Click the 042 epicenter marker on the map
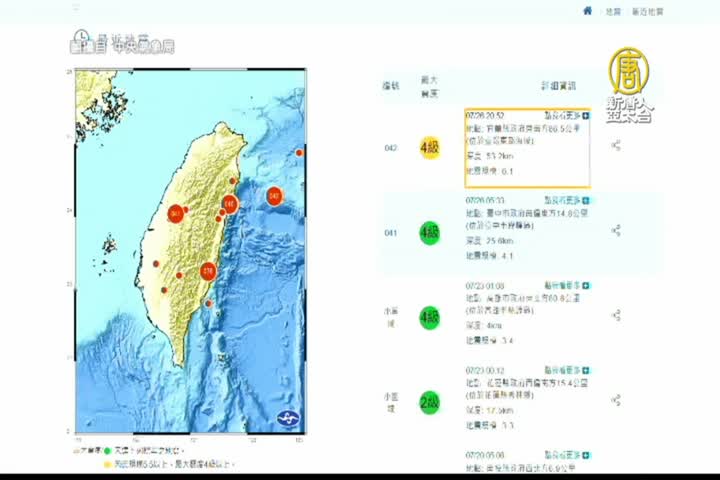720x480 pixels. pyautogui.click(x=274, y=196)
